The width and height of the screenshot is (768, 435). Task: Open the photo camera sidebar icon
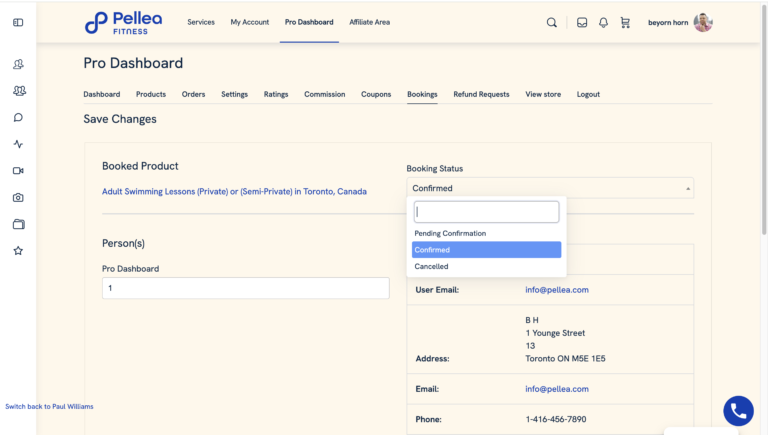pos(18,197)
